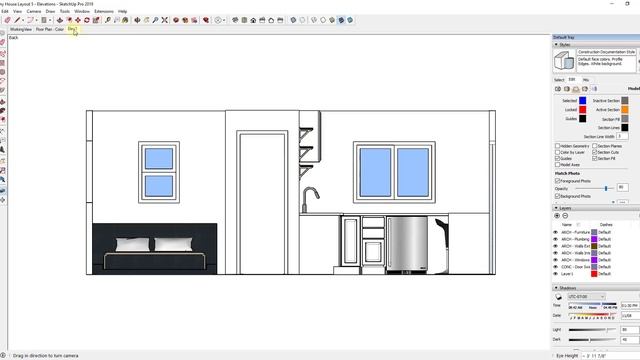Enable Section Planes checkbox
The height and width of the screenshot is (360, 640).
click(x=595, y=146)
